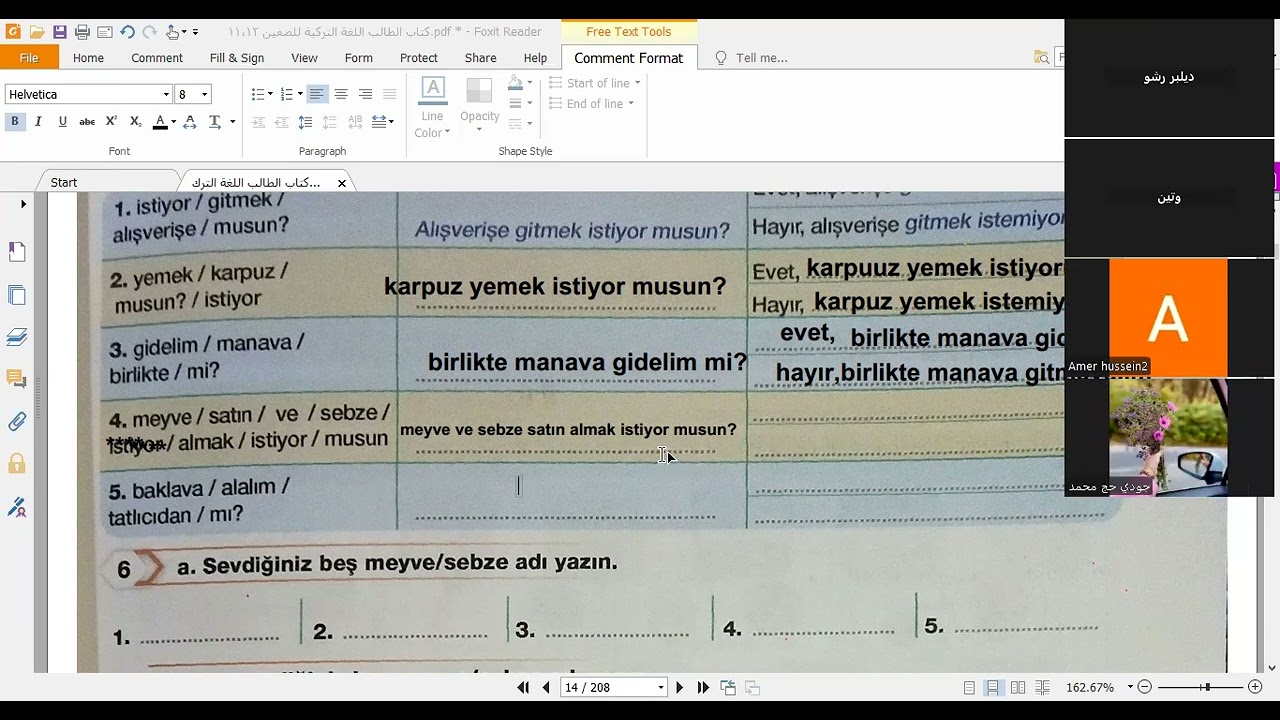The height and width of the screenshot is (720, 1280).
Task: Open the Line Color picker
Action: 432,108
